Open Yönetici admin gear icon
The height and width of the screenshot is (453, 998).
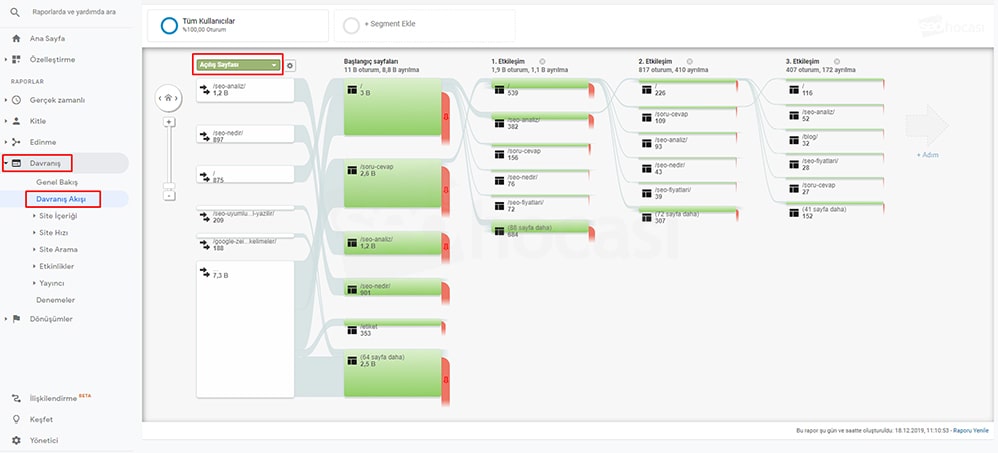(x=16, y=440)
